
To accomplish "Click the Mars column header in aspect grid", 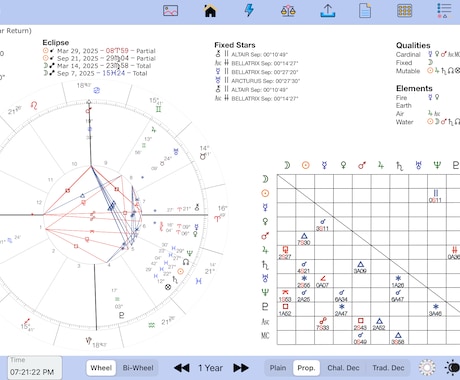I will 362,165.
